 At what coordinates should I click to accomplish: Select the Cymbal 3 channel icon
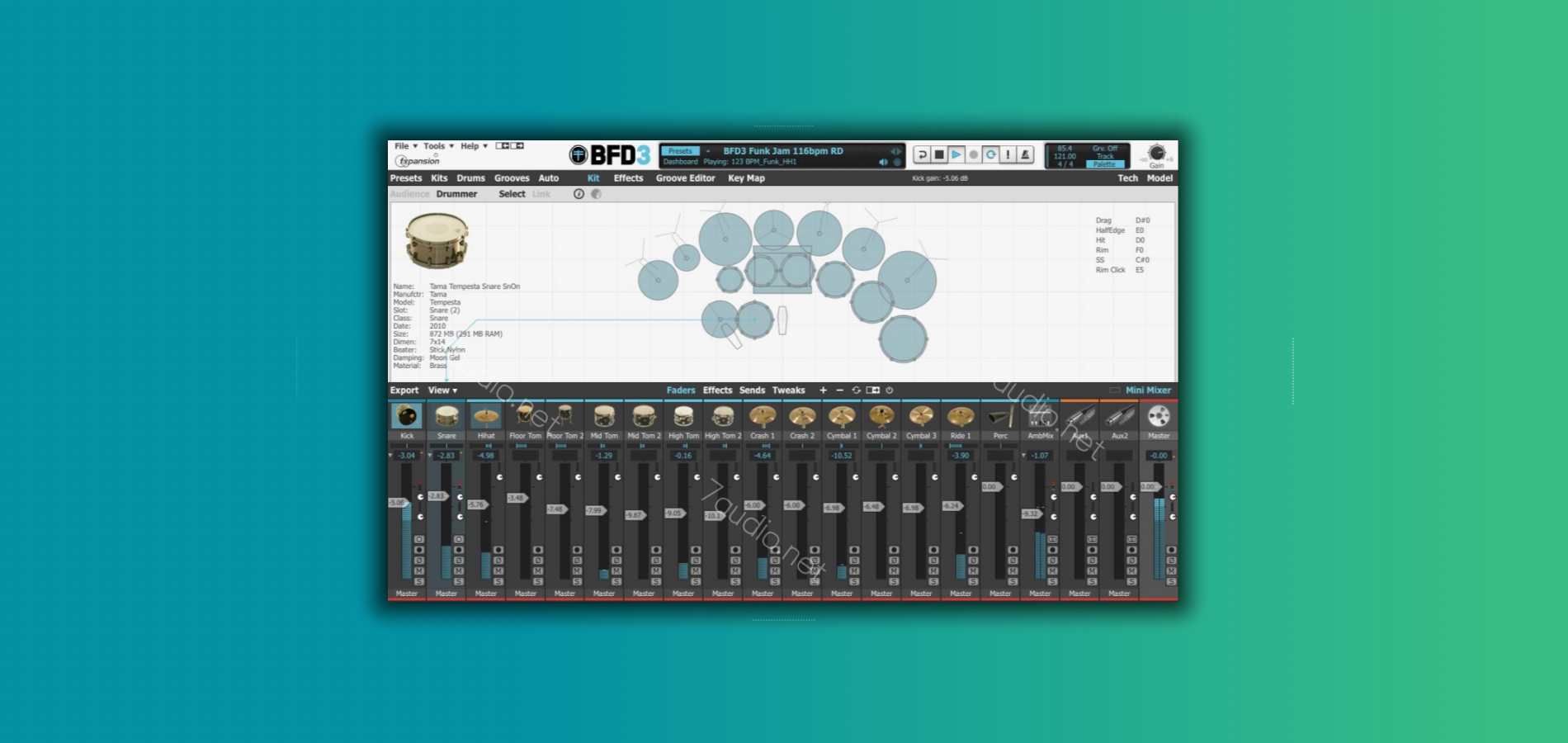[x=921, y=416]
